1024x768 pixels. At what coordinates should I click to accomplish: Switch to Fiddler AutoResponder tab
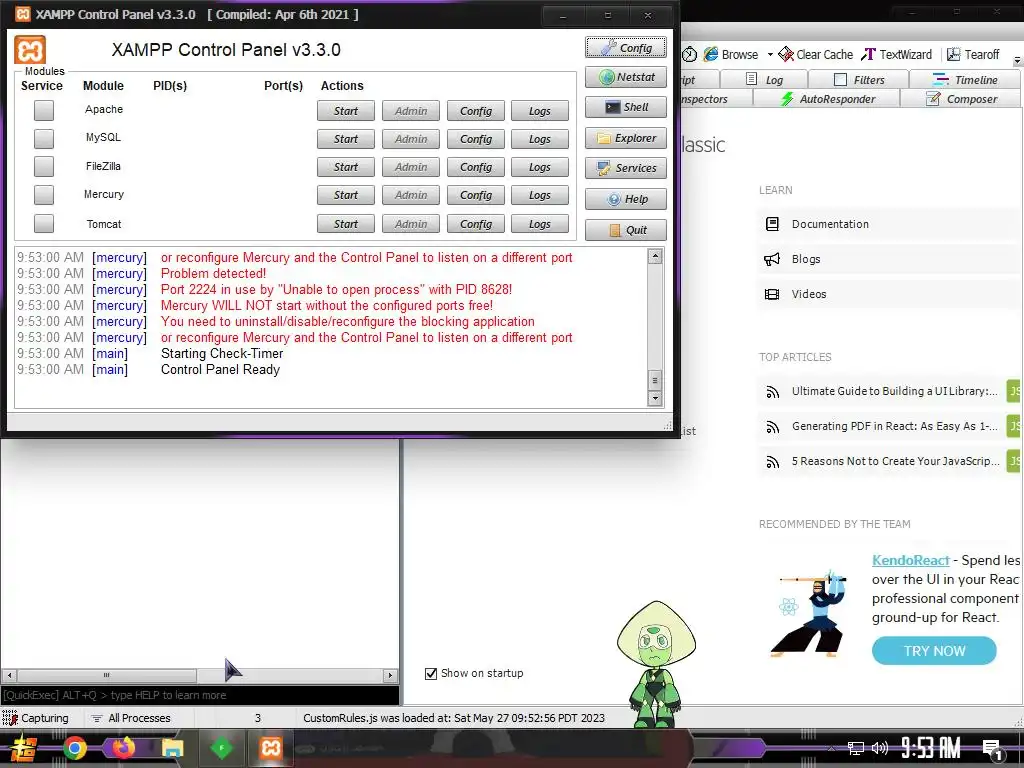pyautogui.click(x=827, y=99)
